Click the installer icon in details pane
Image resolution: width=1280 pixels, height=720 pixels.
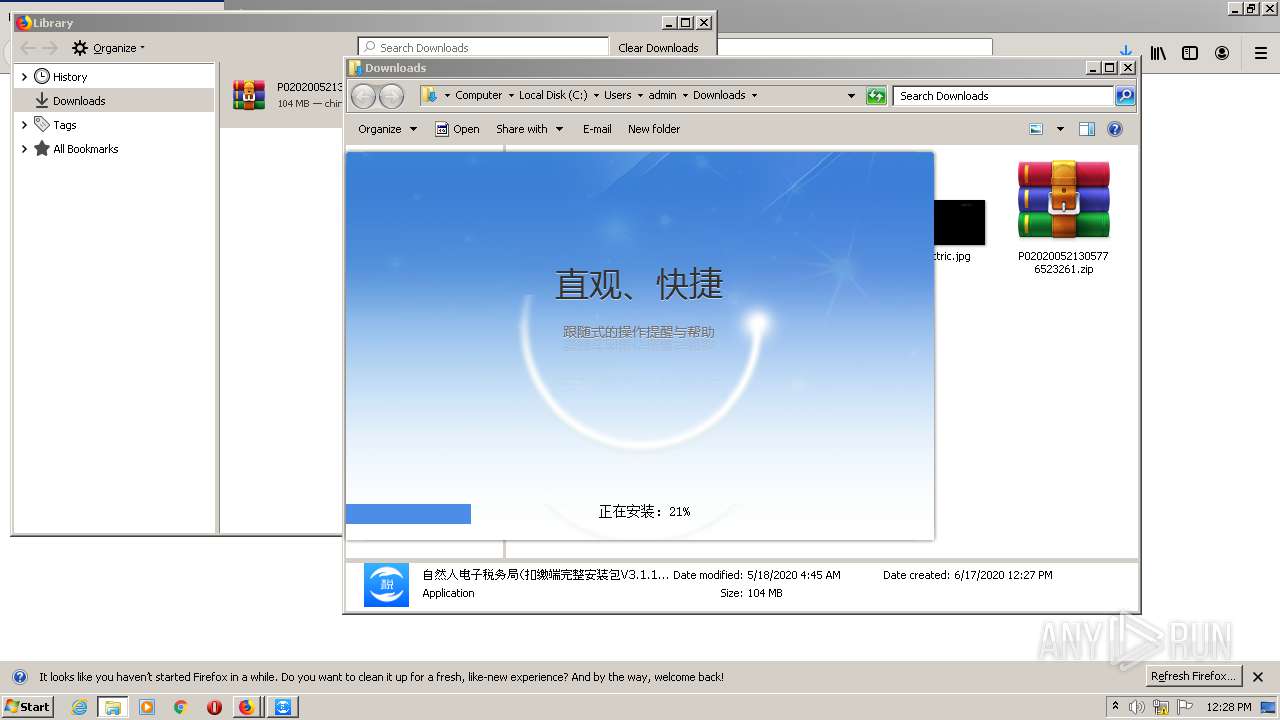[x=386, y=585]
